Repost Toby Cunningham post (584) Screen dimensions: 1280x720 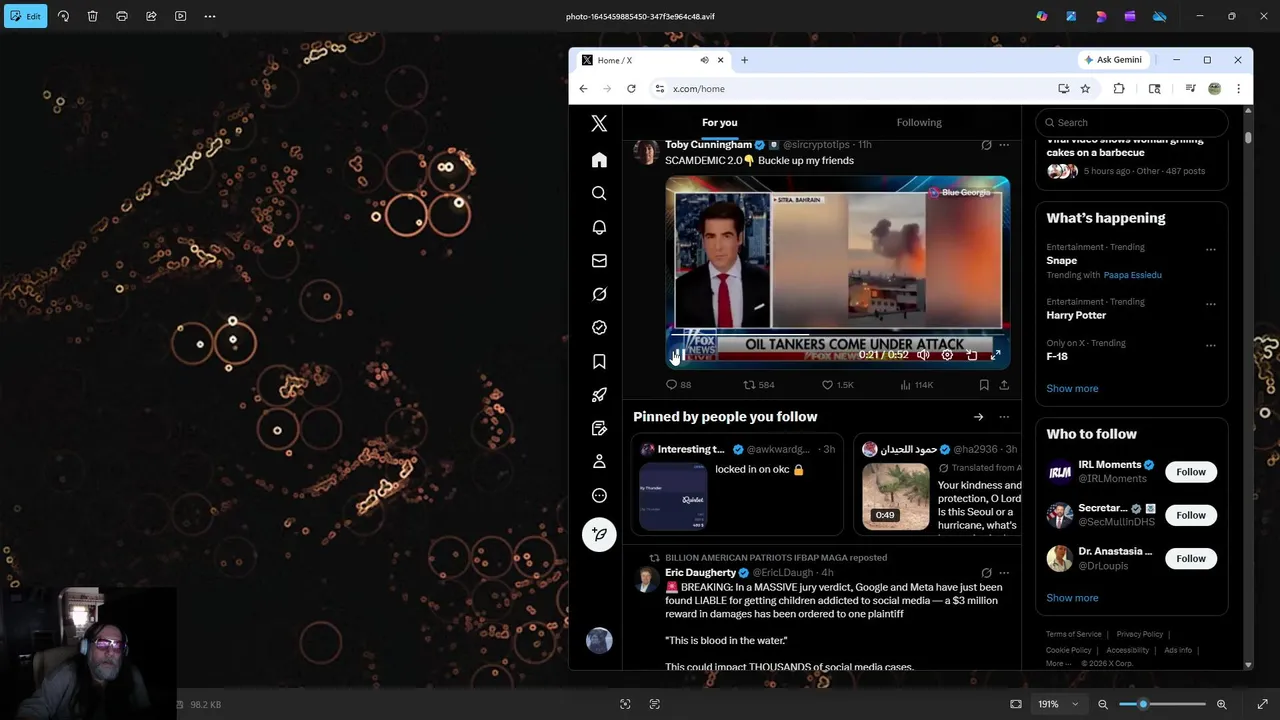[759, 385]
